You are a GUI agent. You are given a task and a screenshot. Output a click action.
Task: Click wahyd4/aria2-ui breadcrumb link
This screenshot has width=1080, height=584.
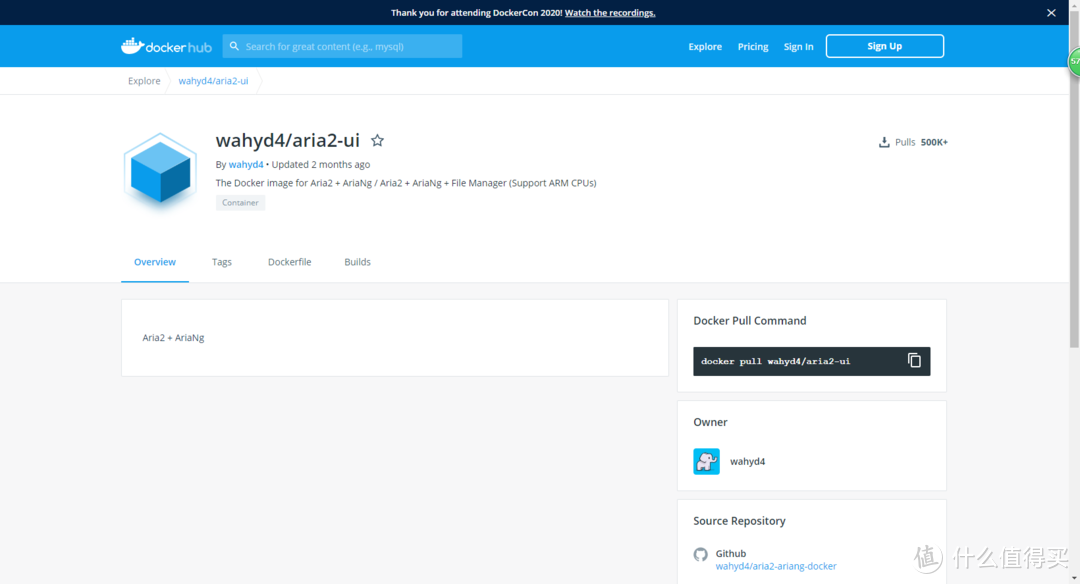pyautogui.click(x=214, y=81)
